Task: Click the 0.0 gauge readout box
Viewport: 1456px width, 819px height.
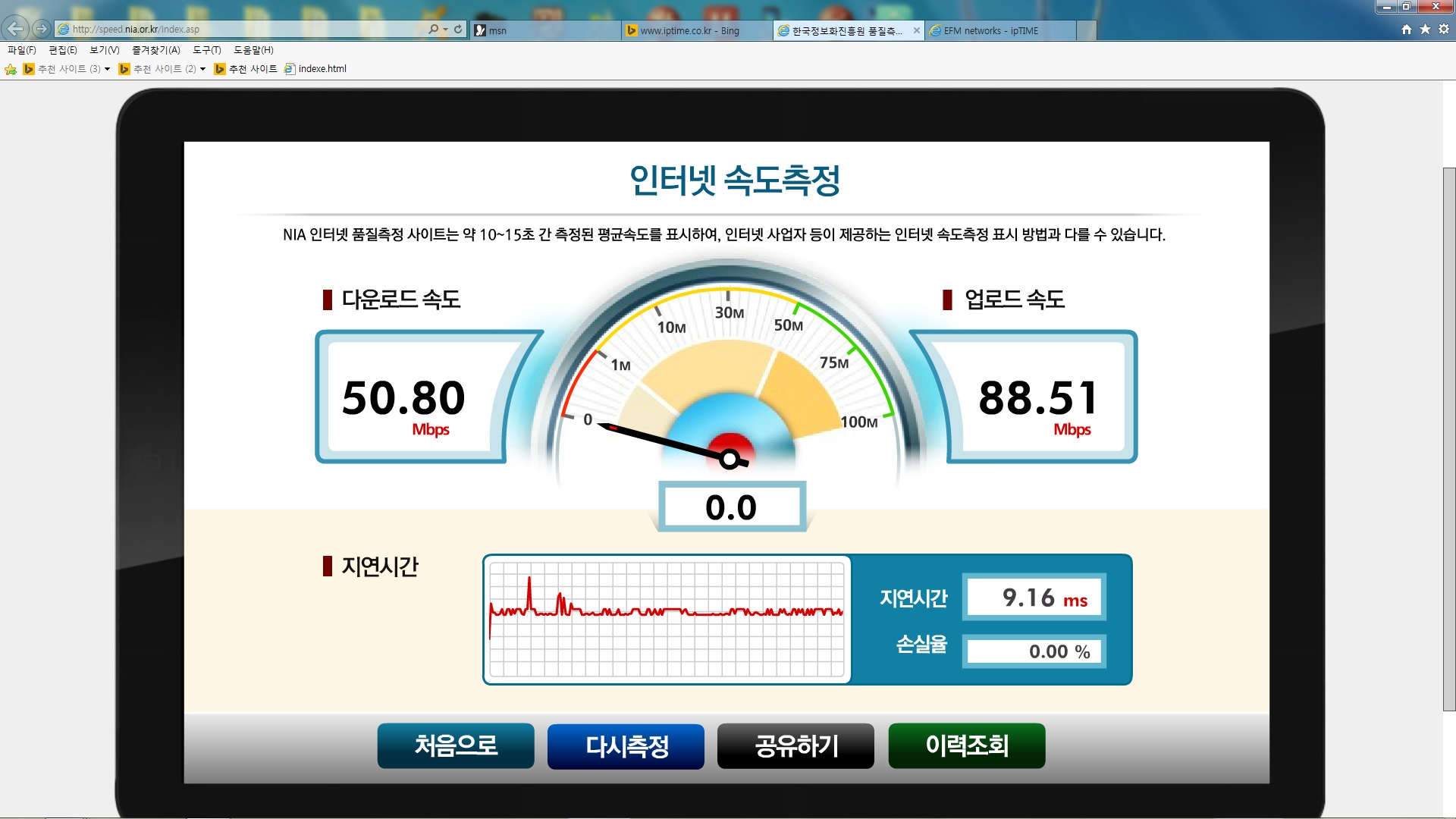Action: [731, 507]
